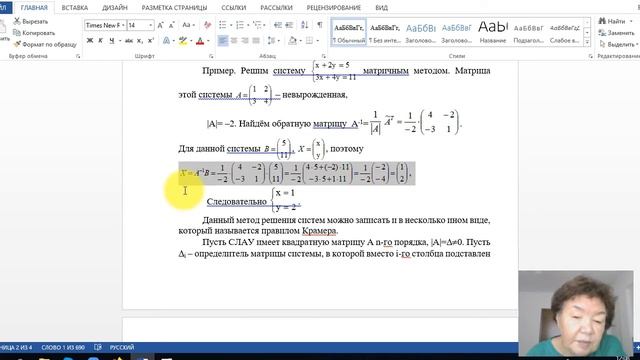This screenshot has height=360, width=640.
Task: Click the sort A-Z icon
Action: pyautogui.click(x=304, y=25)
